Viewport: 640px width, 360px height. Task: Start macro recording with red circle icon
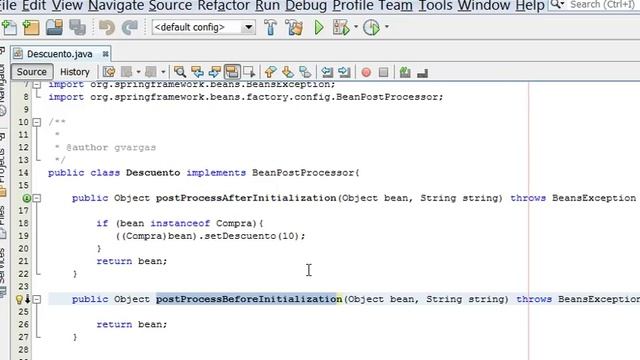pyautogui.click(x=366, y=72)
